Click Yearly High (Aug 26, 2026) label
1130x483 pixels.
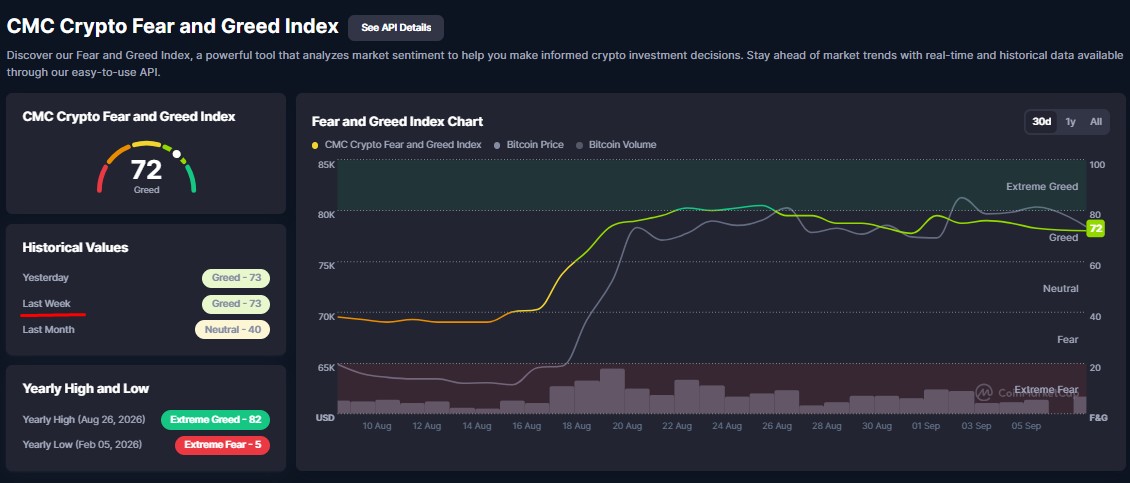click(84, 420)
